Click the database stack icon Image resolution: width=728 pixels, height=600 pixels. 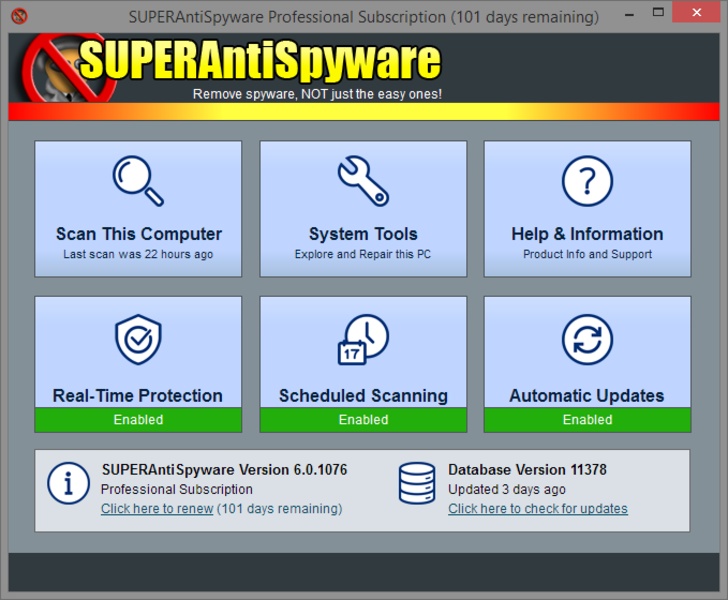(x=416, y=485)
